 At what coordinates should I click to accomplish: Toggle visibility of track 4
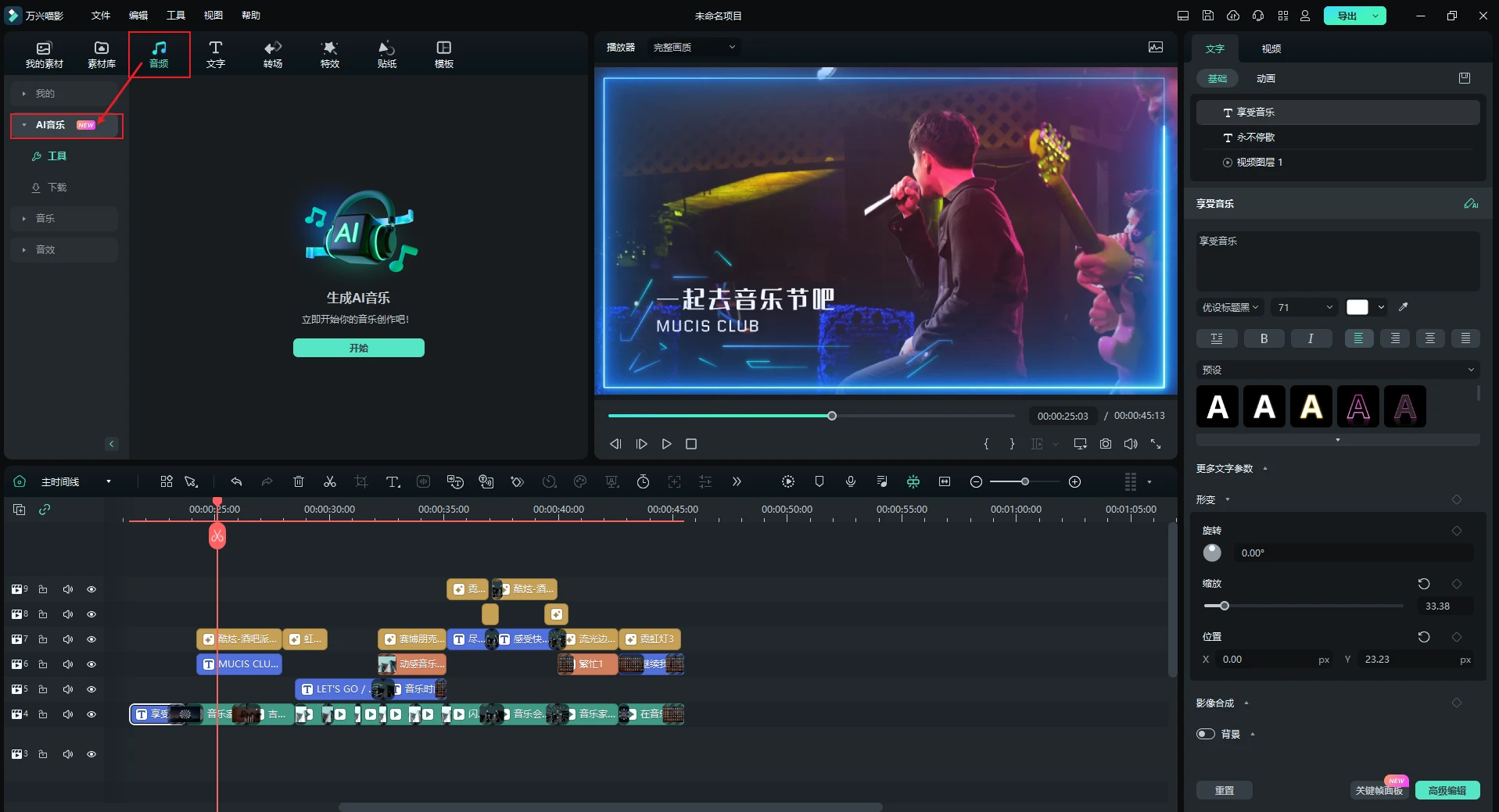pos(91,714)
